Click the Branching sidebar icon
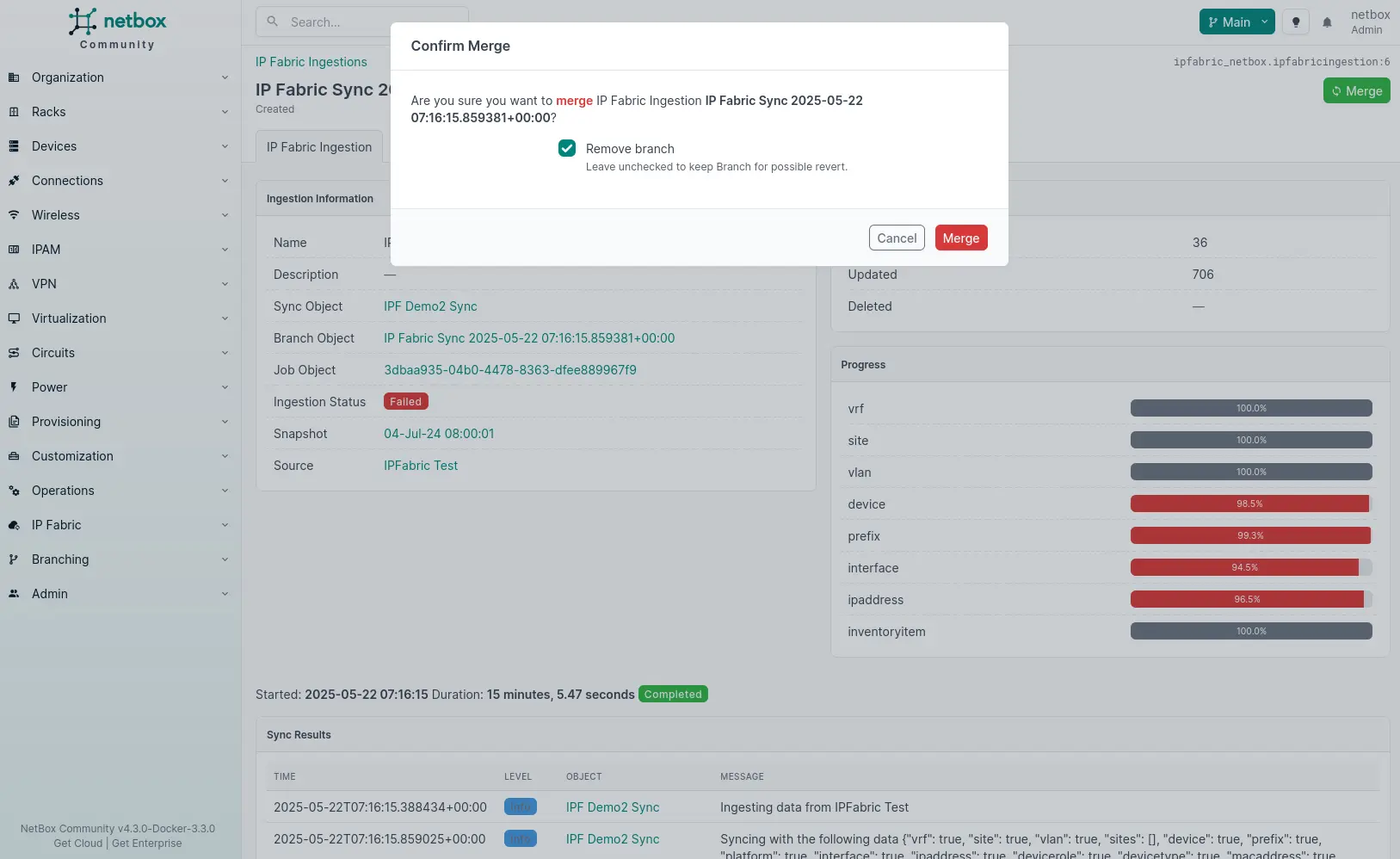This screenshot has height=859, width=1400. click(14, 559)
